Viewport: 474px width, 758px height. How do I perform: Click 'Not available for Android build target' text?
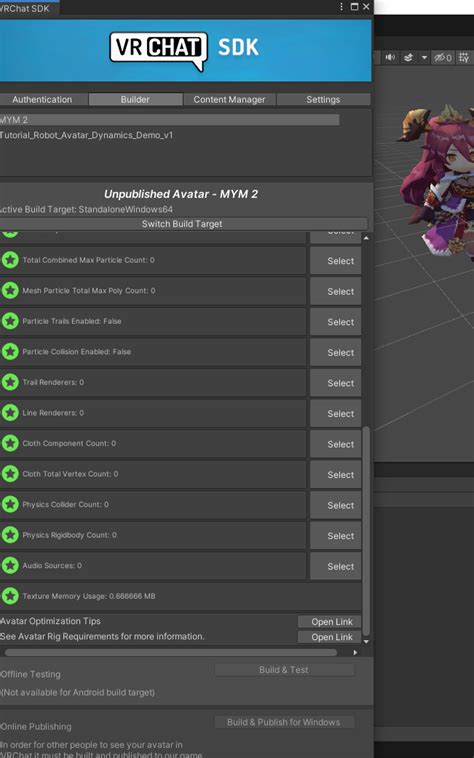coord(78,692)
